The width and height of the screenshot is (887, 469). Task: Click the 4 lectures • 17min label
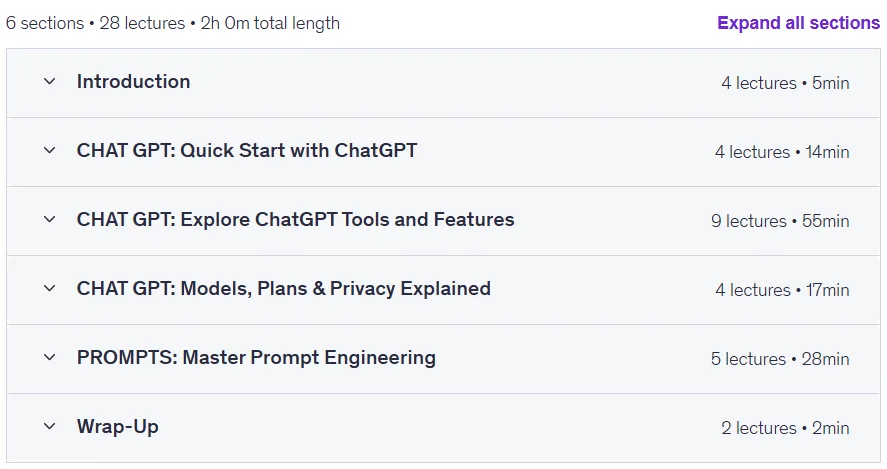(x=782, y=290)
